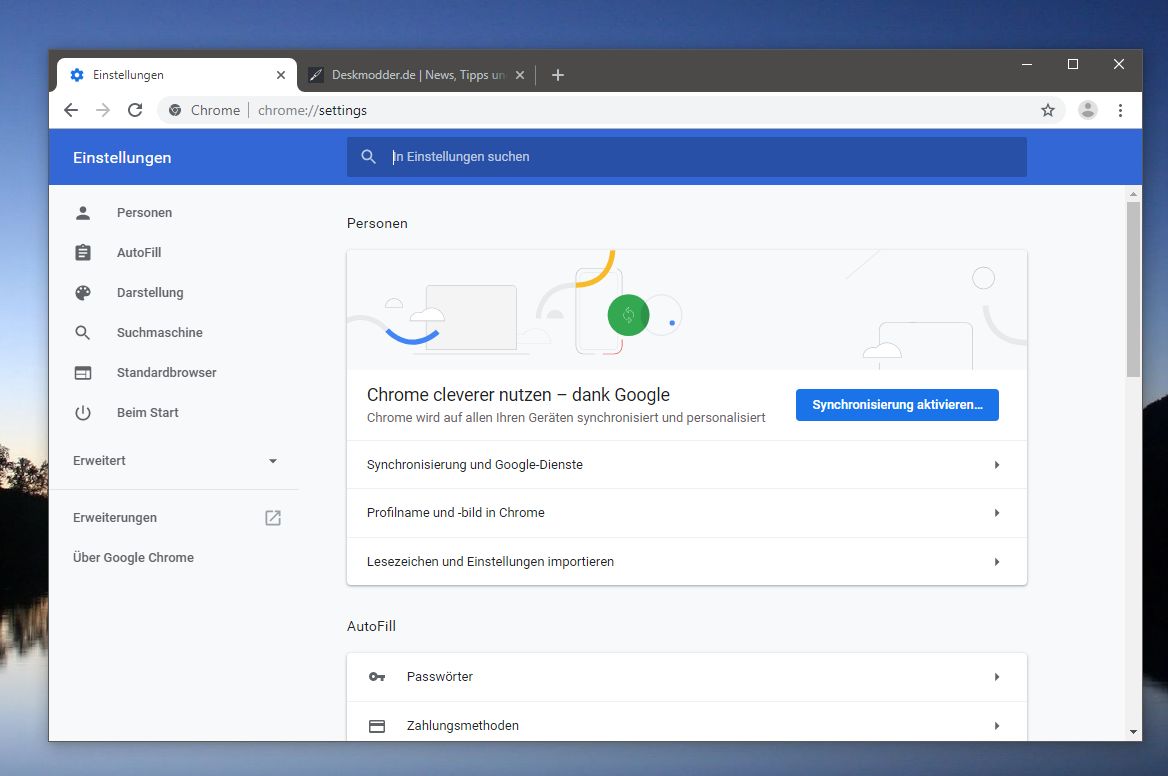Click the AutoFill section heading
1168x776 pixels.
tap(371, 626)
